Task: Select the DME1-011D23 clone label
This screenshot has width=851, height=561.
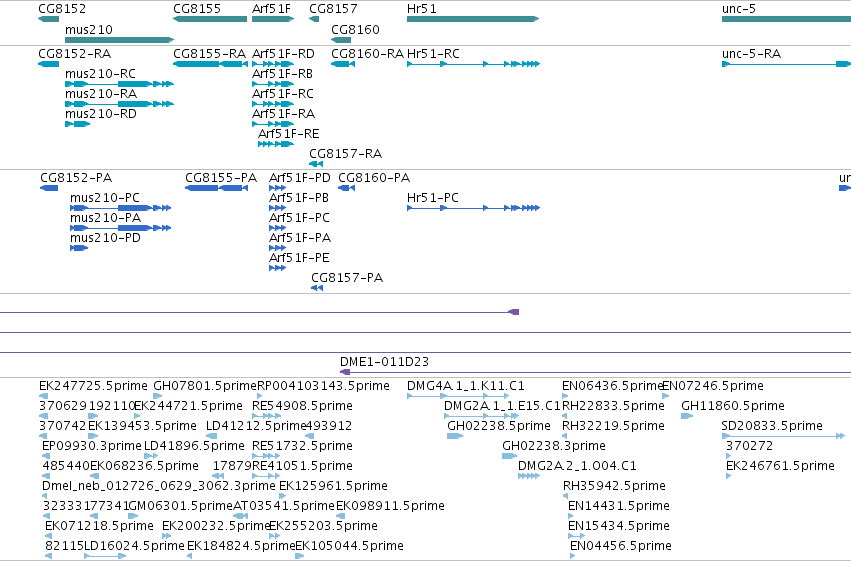Action: coord(384,362)
